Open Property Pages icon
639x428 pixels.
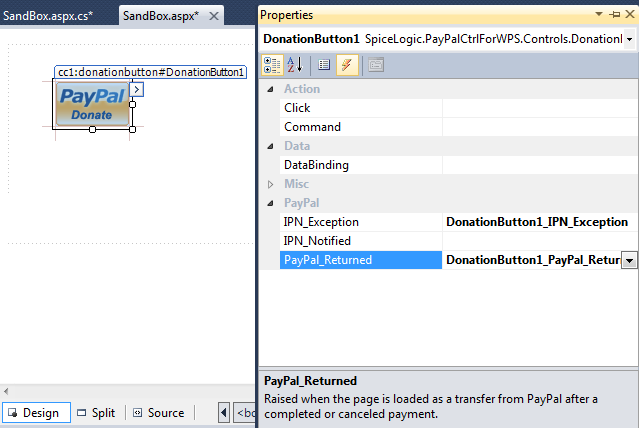point(375,65)
